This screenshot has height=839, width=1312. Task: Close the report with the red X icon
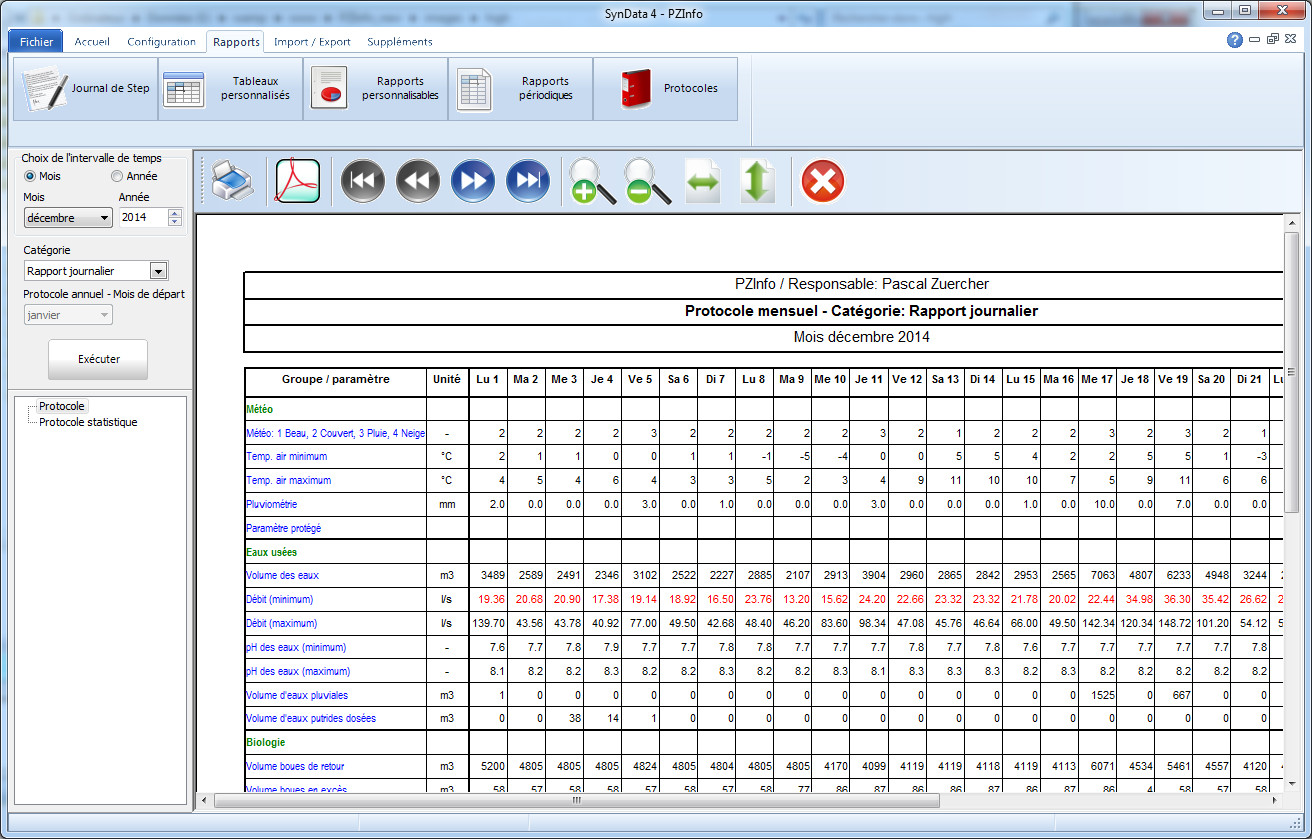tap(823, 182)
